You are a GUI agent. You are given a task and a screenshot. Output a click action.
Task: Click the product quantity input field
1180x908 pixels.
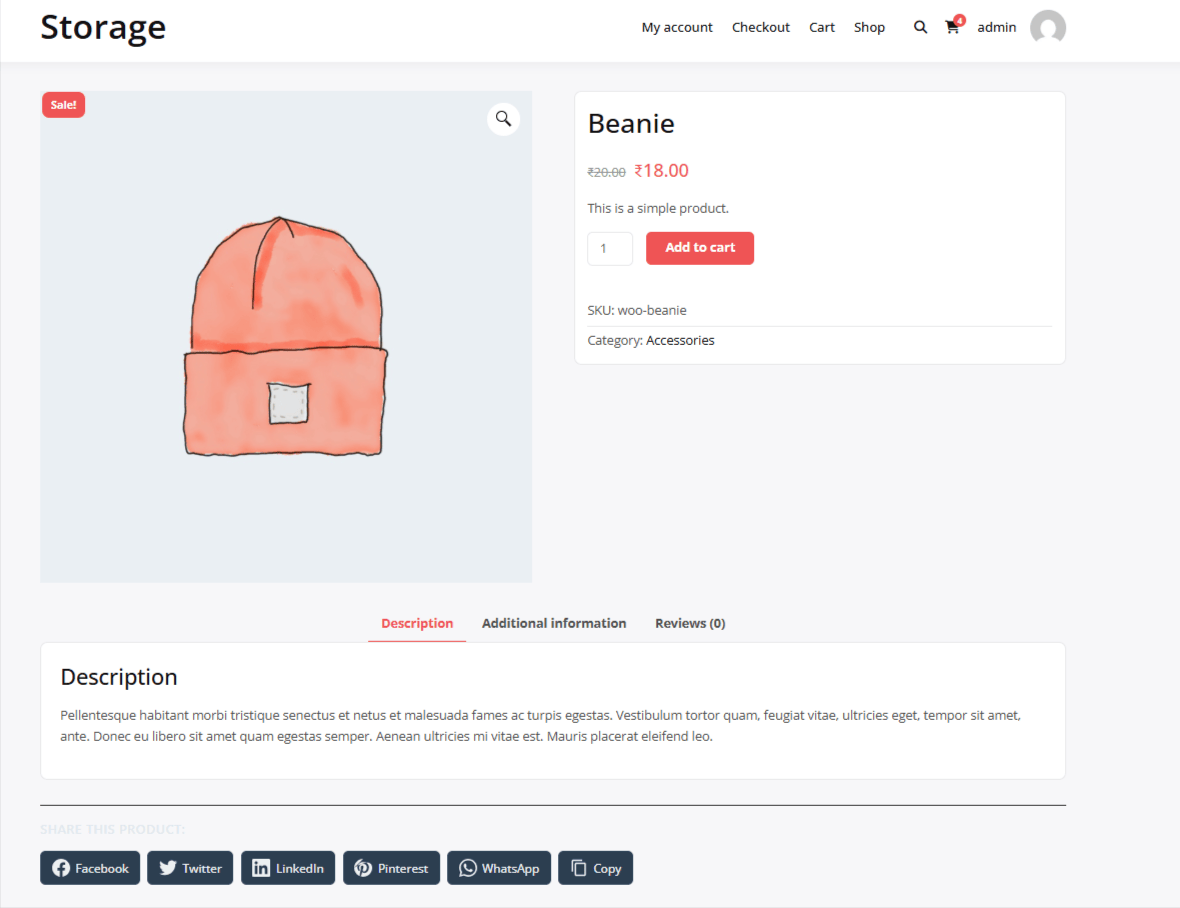[610, 249]
